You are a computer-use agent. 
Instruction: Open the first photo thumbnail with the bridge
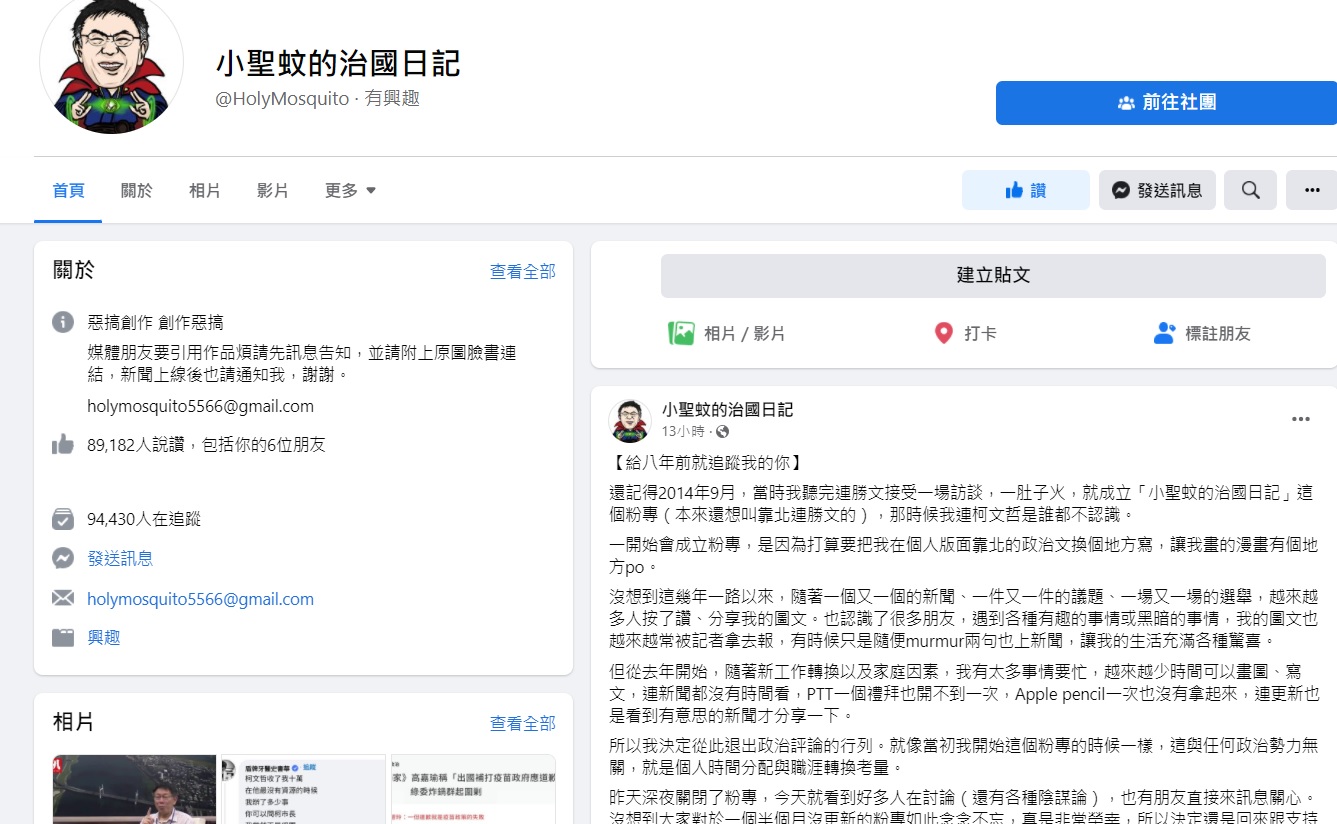click(134, 789)
